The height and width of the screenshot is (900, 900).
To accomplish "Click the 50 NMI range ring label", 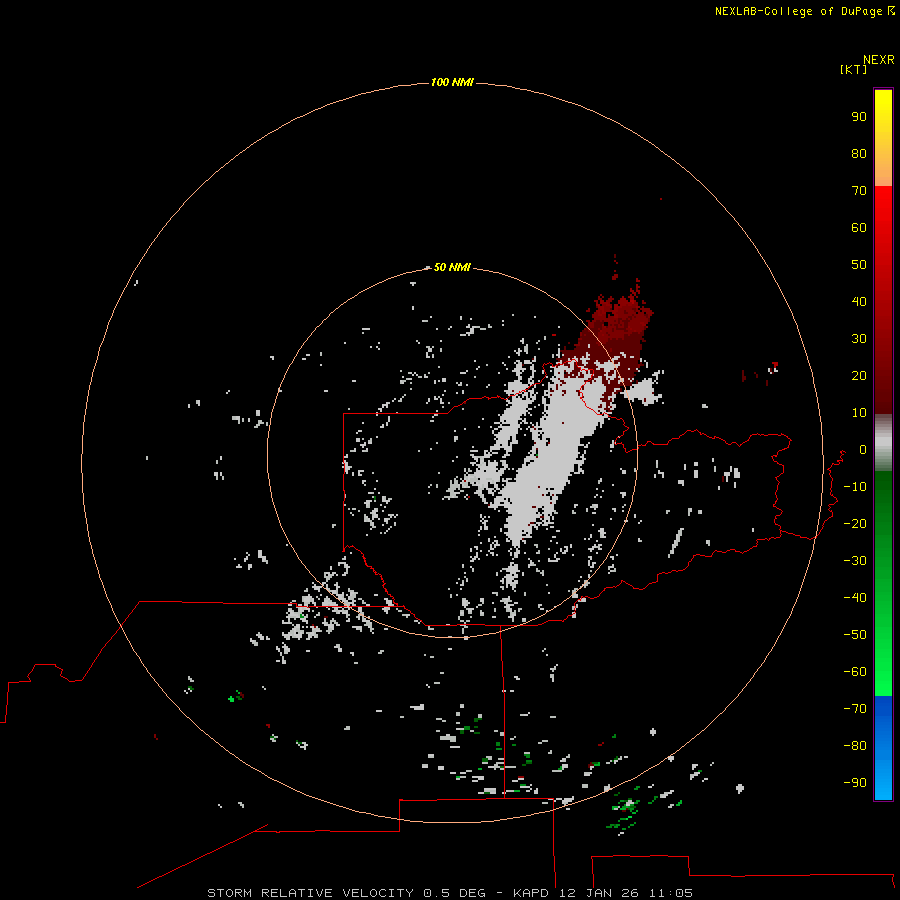I will click(x=452, y=267).
